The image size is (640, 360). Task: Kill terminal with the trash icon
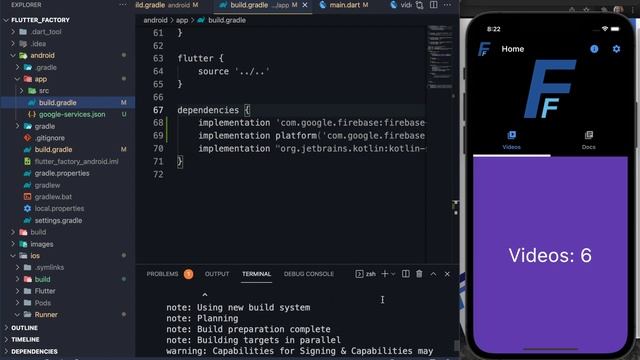click(x=419, y=274)
